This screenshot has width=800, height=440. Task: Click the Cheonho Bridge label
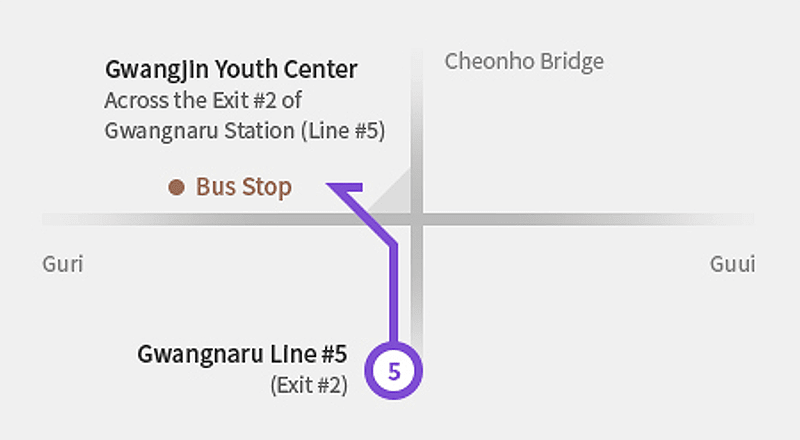pos(524,62)
